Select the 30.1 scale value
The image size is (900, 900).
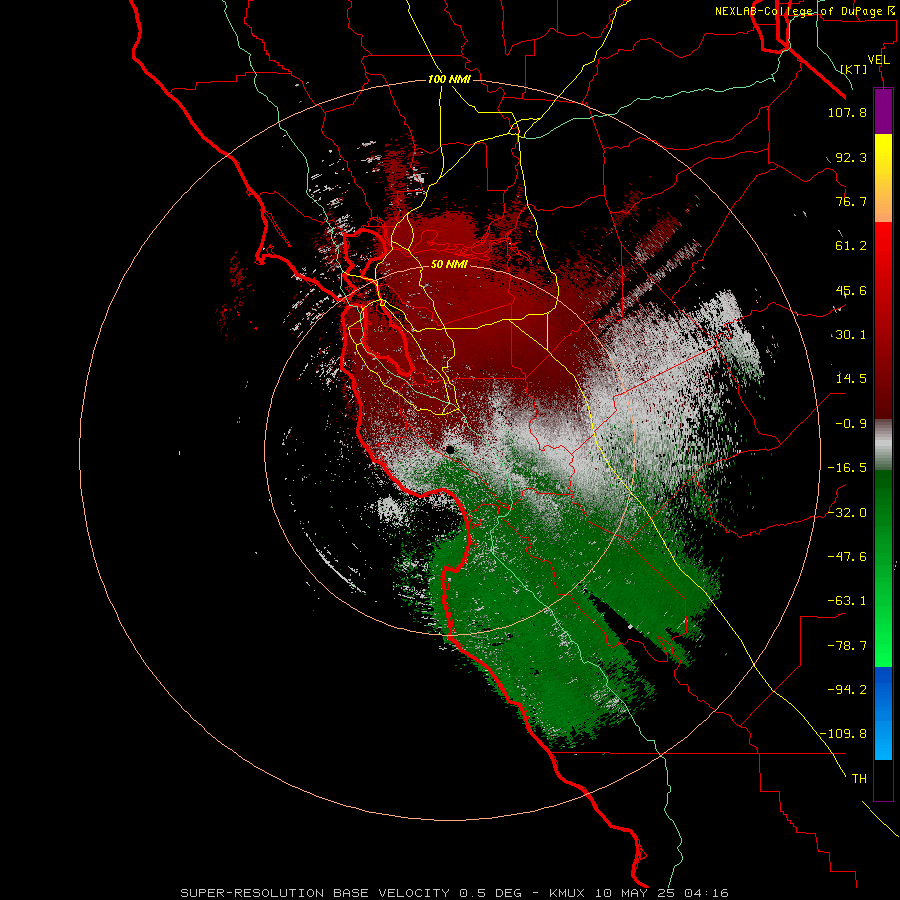pyautogui.click(x=851, y=335)
